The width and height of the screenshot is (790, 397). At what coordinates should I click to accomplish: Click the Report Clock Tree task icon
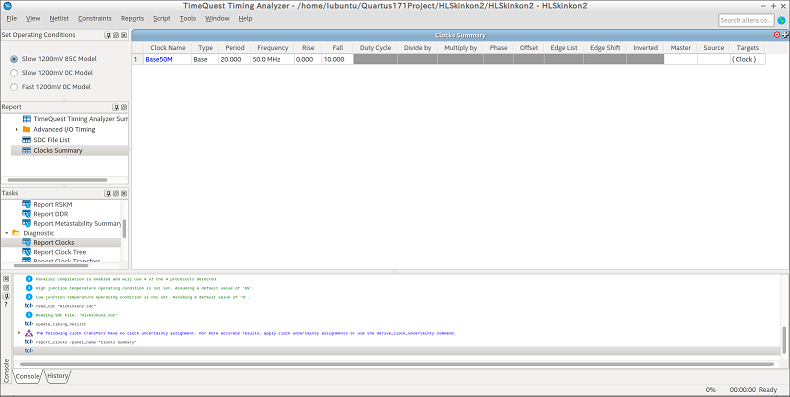(27, 252)
